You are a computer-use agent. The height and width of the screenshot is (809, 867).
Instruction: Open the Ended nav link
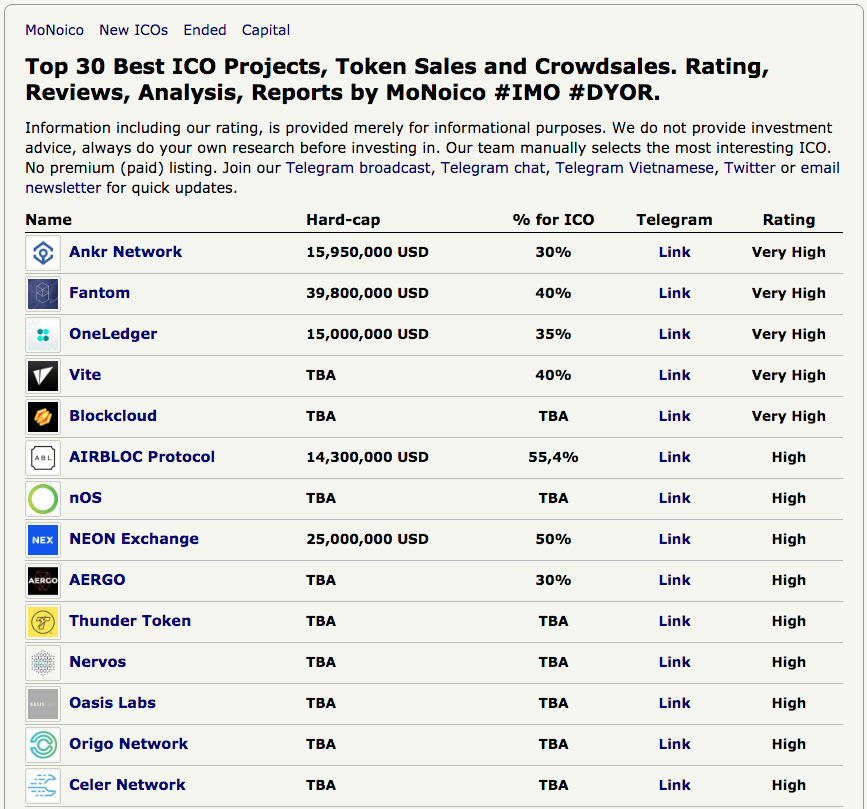[x=205, y=30]
